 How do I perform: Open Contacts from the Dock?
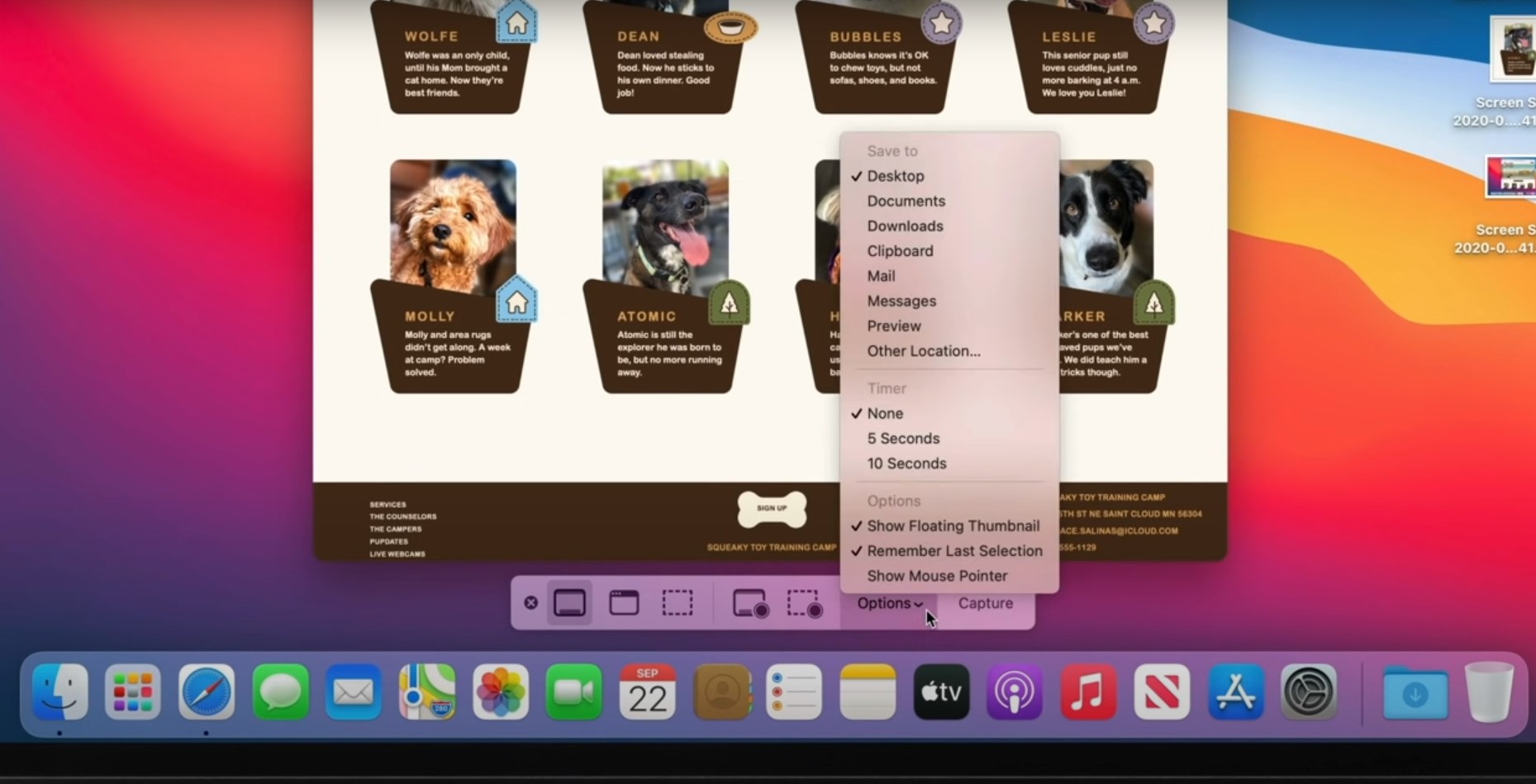pos(721,691)
